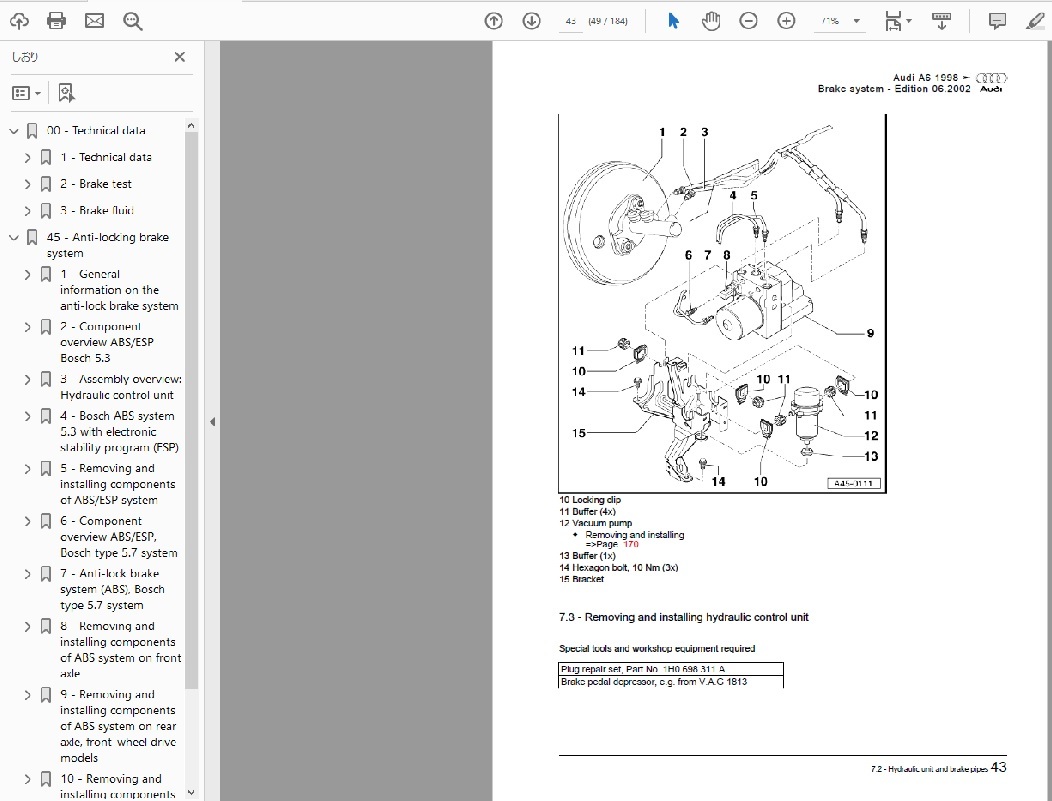This screenshot has width=1052, height=801.
Task: Click the bookmark icon beside 3 - Brake fluid
Action: click(x=46, y=211)
